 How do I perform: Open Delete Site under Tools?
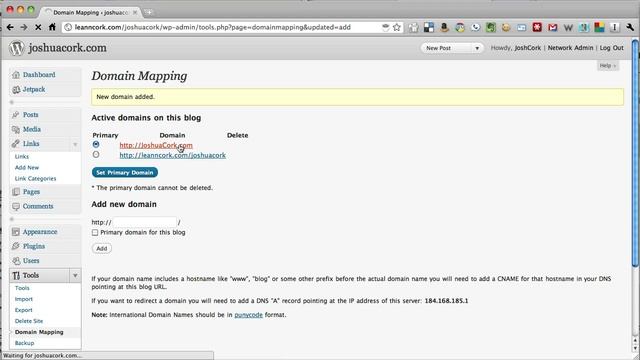[x=29, y=321]
